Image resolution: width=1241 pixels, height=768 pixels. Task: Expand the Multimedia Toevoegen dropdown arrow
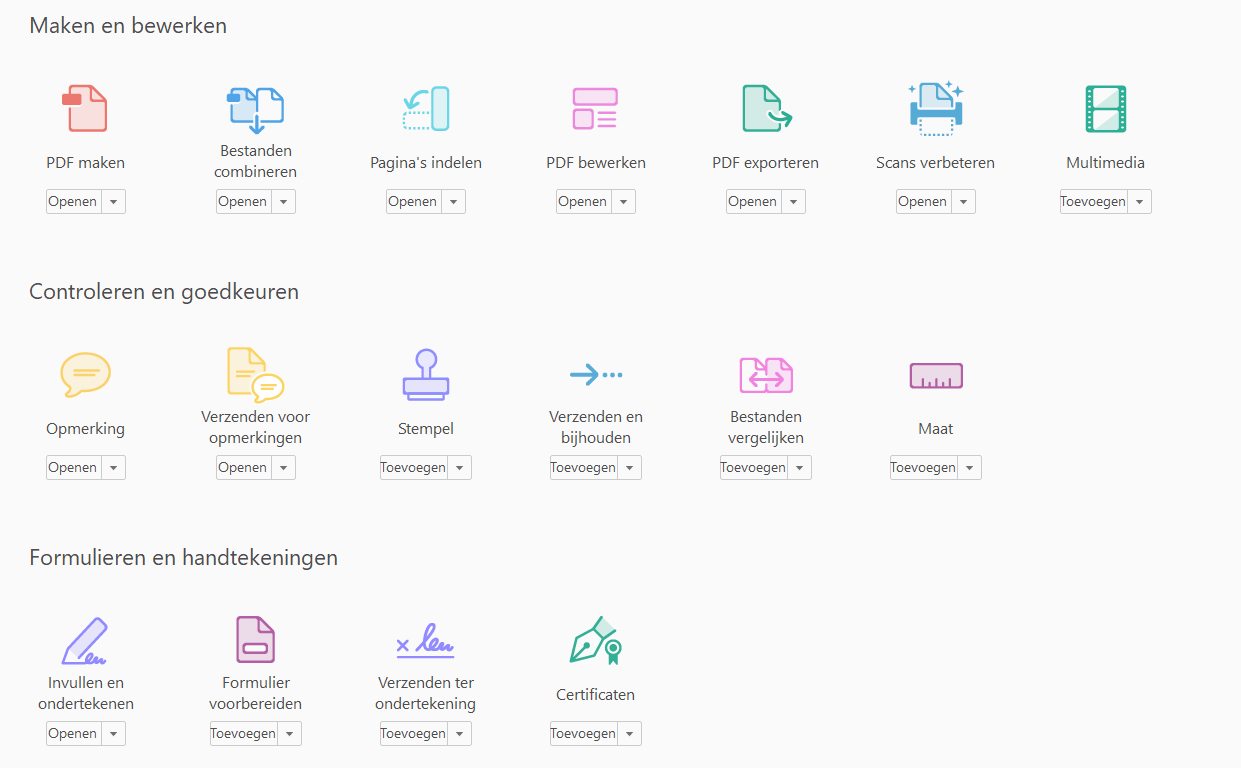coord(1139,202)
